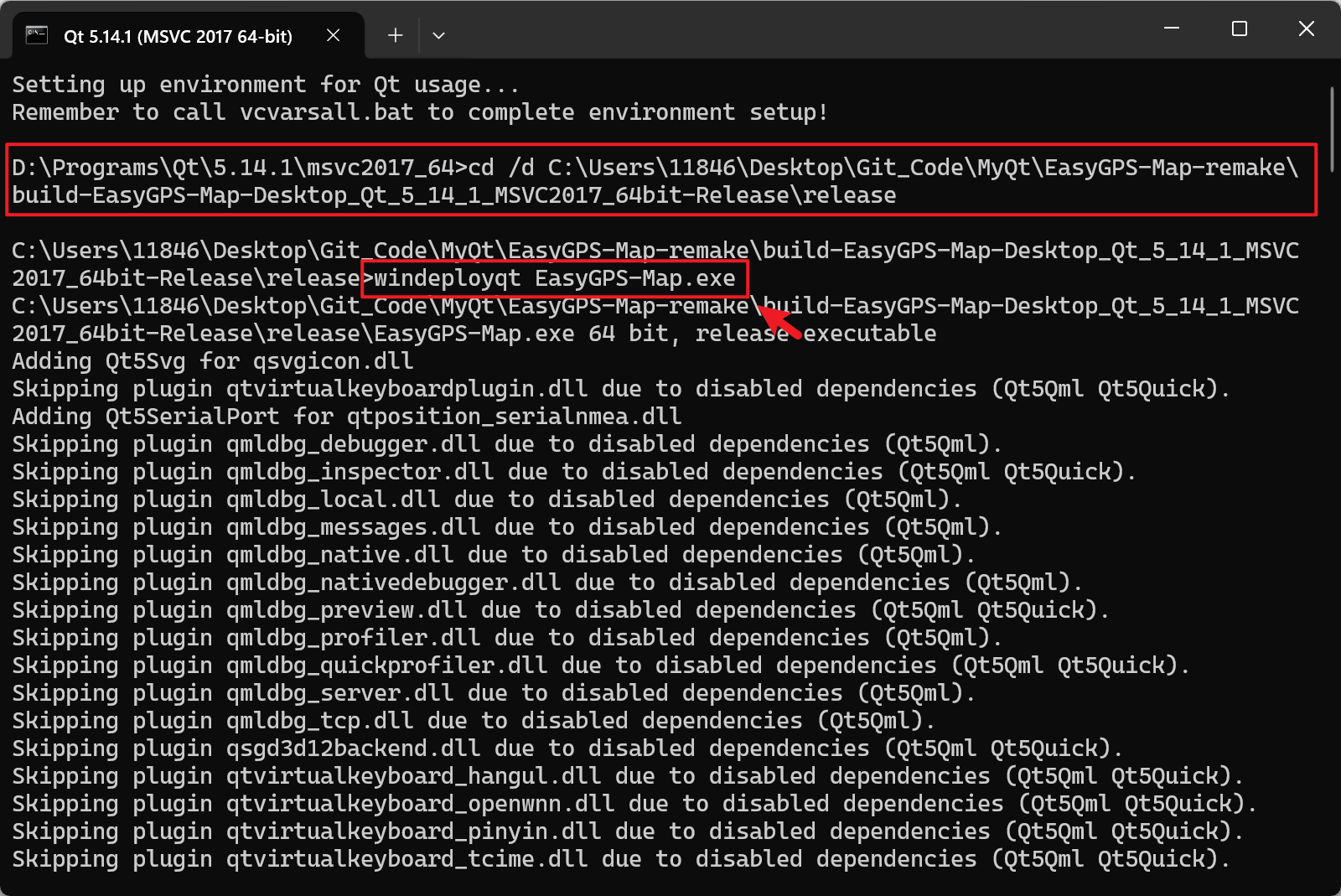Click the qmldbg_quickprofiler.dll skipping line
1341x896 pixels.
(601, 666)
